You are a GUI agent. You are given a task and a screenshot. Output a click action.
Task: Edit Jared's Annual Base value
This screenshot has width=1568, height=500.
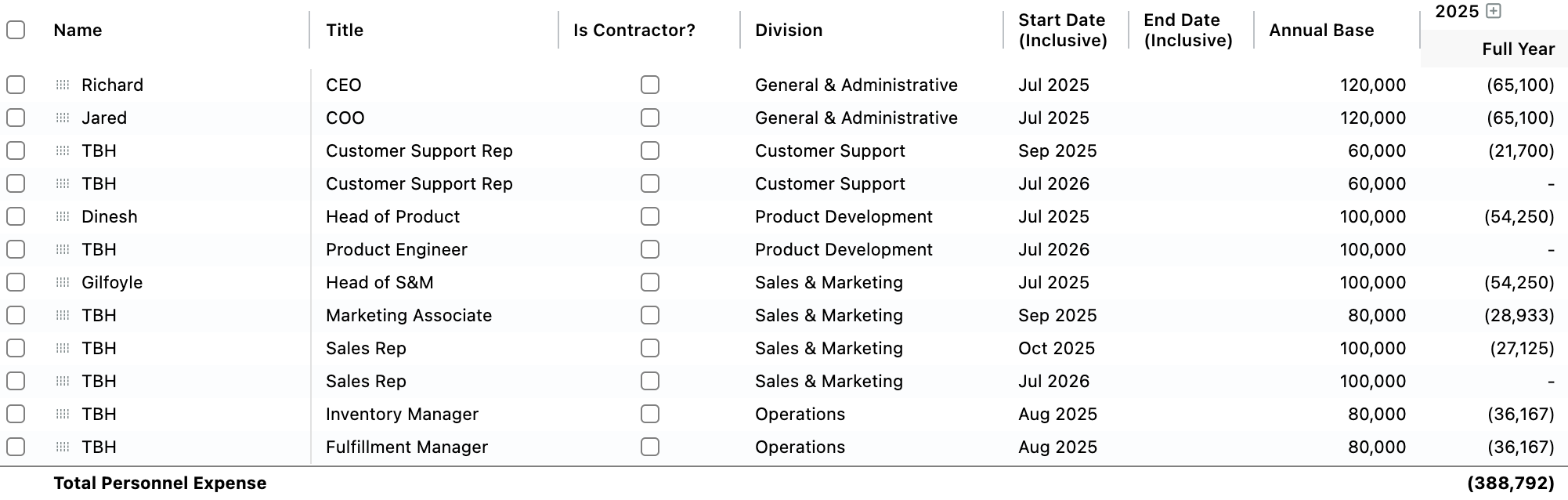tap(1372, 118)
